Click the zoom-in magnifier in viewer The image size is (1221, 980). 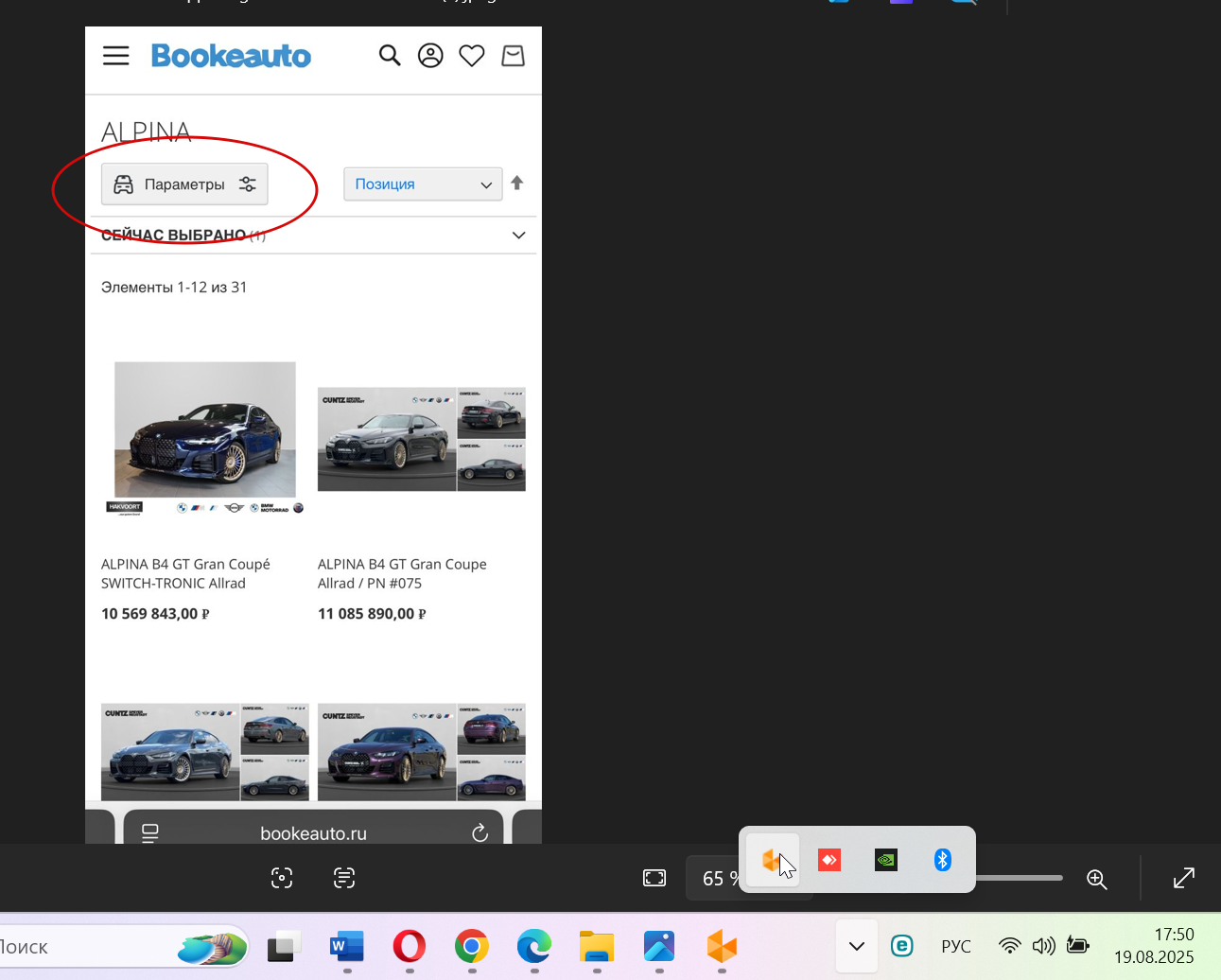[x=1097, y=879]
